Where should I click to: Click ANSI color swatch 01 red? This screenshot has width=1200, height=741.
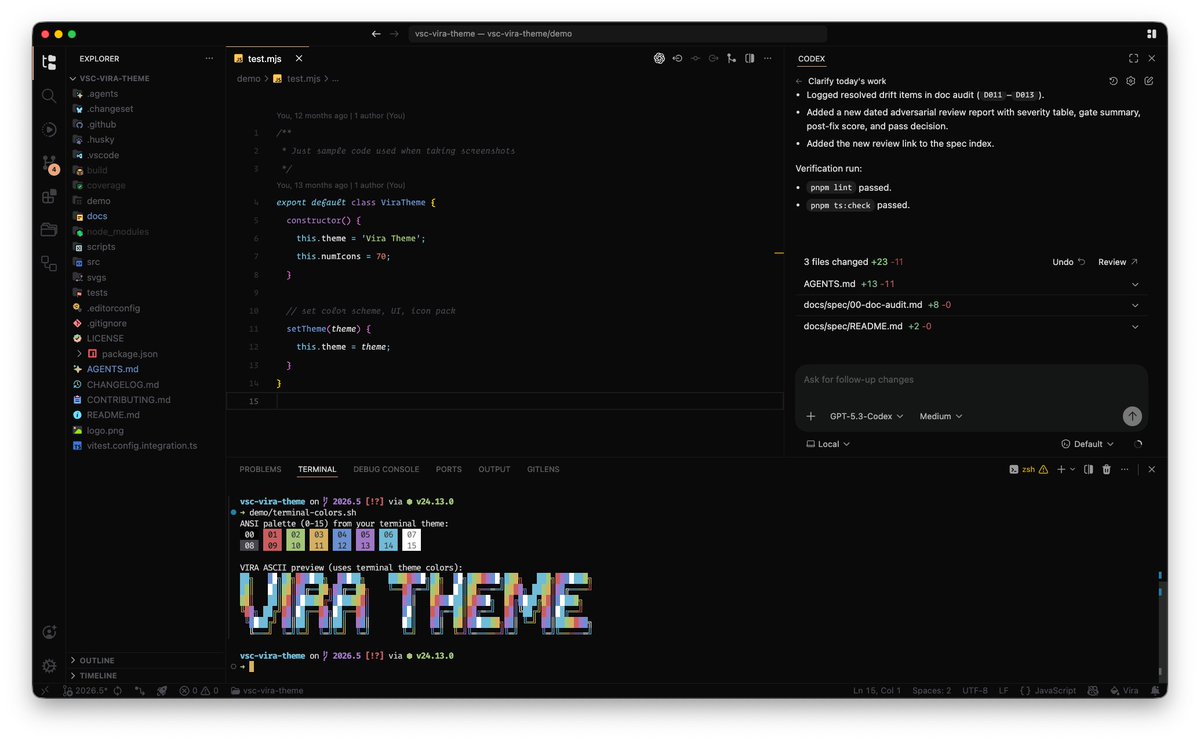(x=272, y=535)
